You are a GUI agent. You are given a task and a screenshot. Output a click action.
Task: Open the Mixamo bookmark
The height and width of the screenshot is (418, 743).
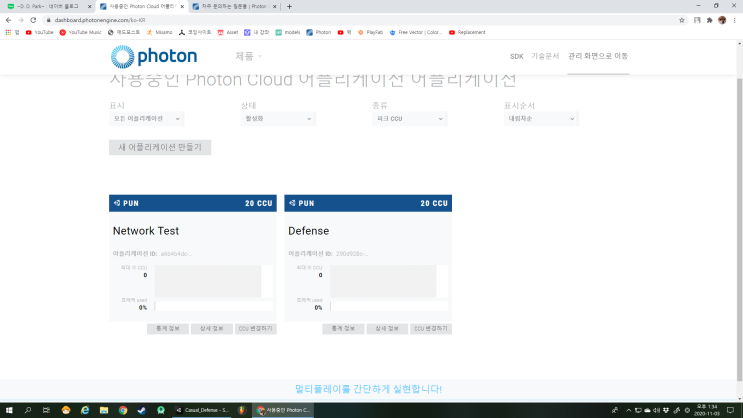[x=159, y=32]
